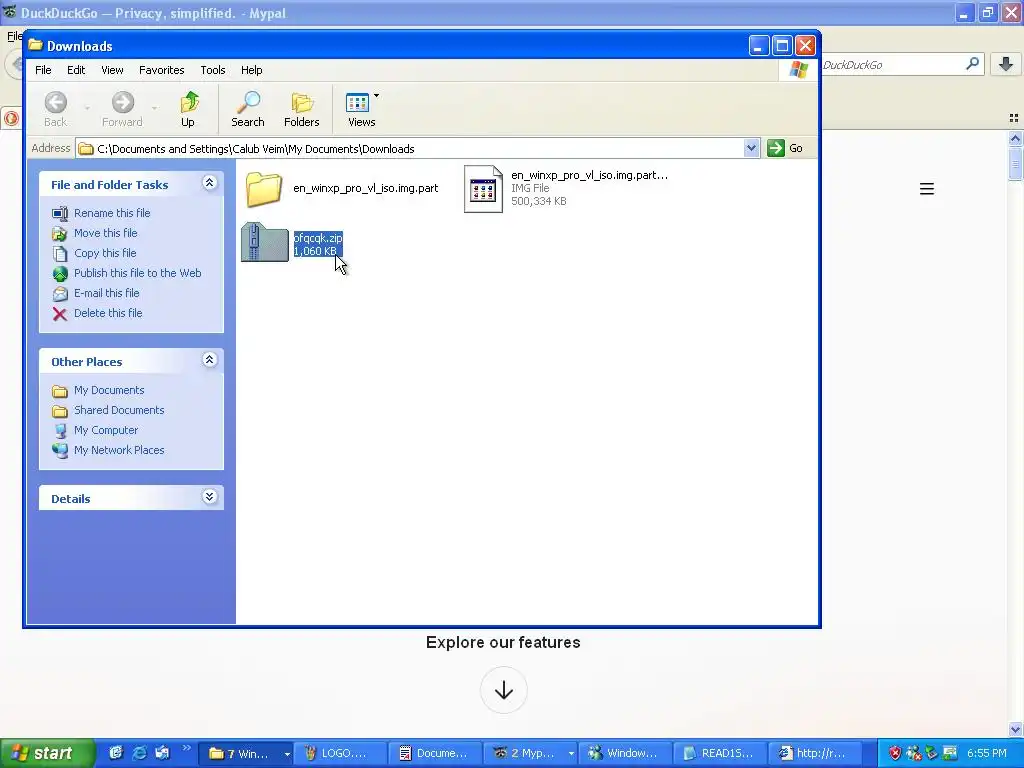Click the en_winxp_pro_vl_iso.img.part folder name
This screenshot has width=1024, height=768.
coord(366,188)
